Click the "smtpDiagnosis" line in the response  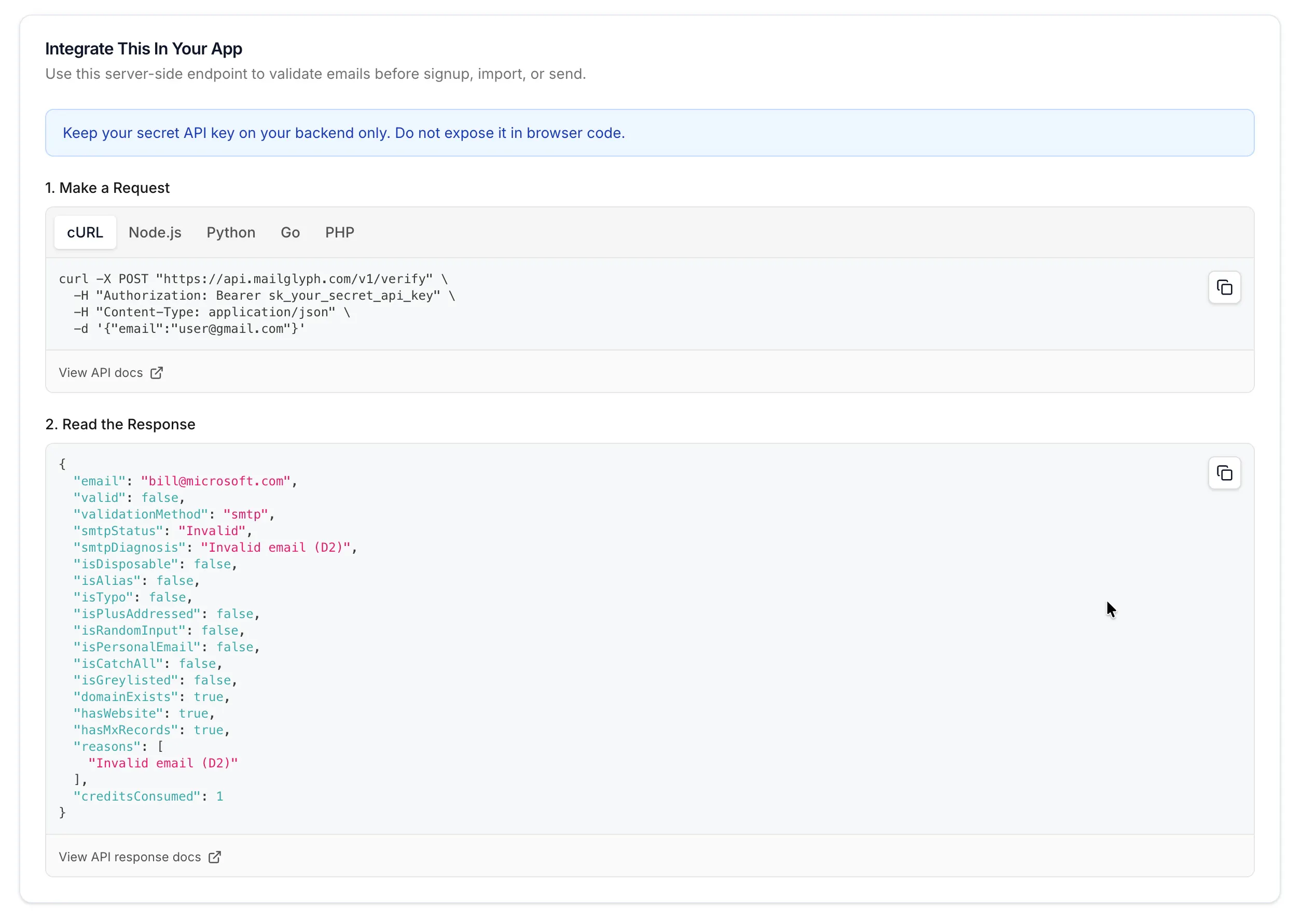click(x=215, y=548)
